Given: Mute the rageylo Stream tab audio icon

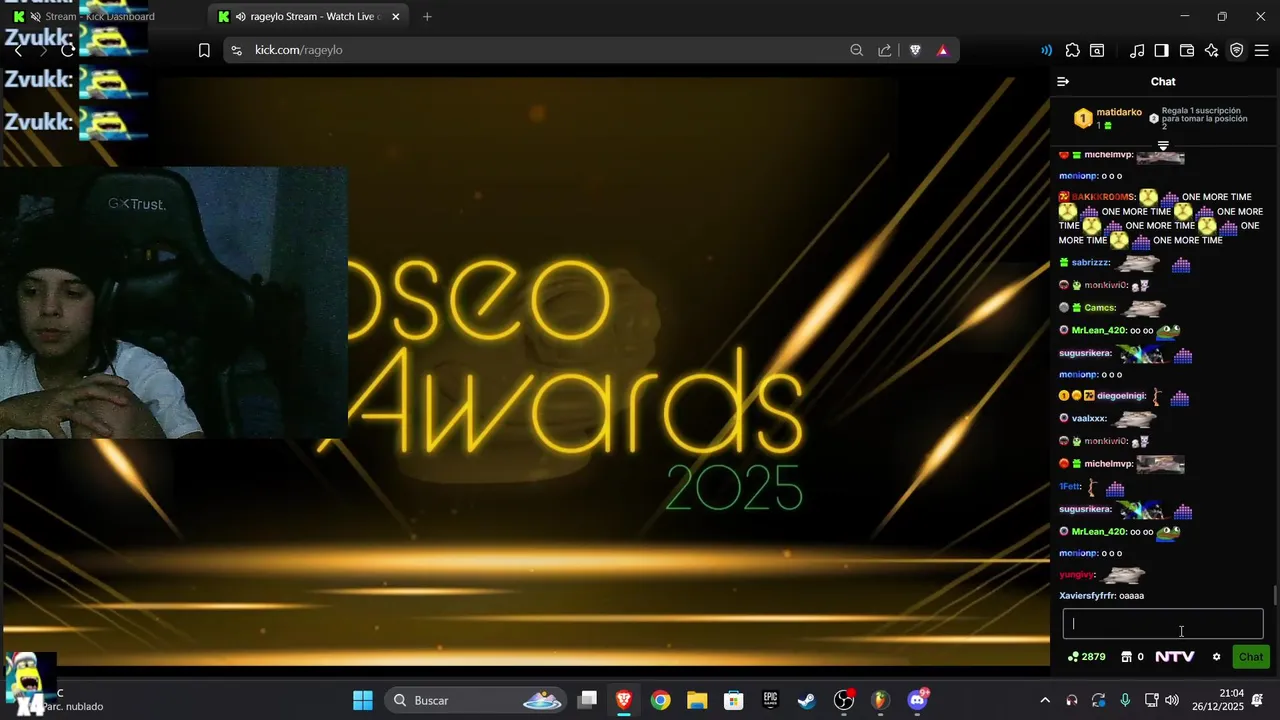Looking at the screenshot, I should (241, 17).
